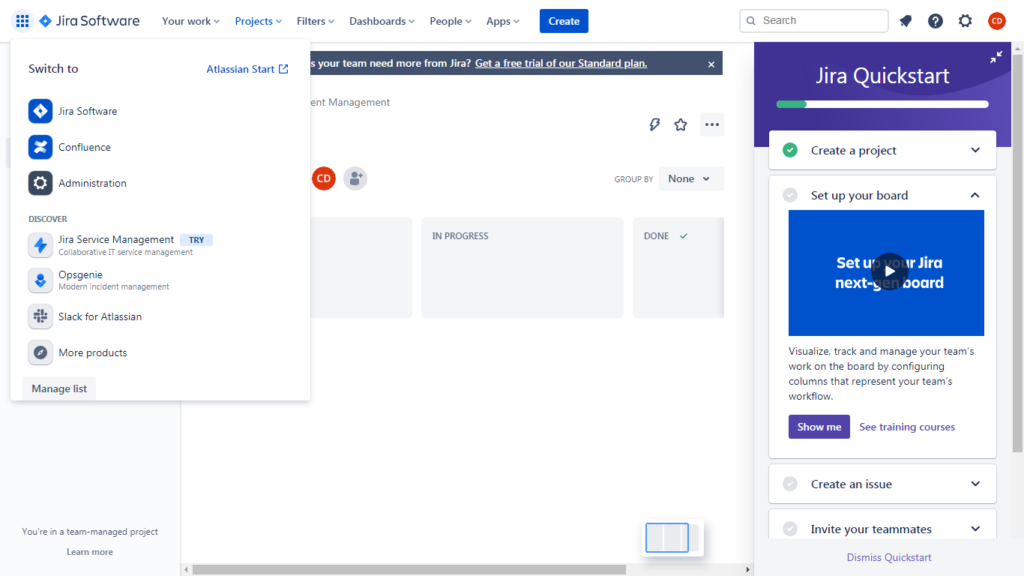Image resolution: width=1024 pixels, height=576 pixels.
Task: Open notifications bell
Action: (x=905, y=20)
